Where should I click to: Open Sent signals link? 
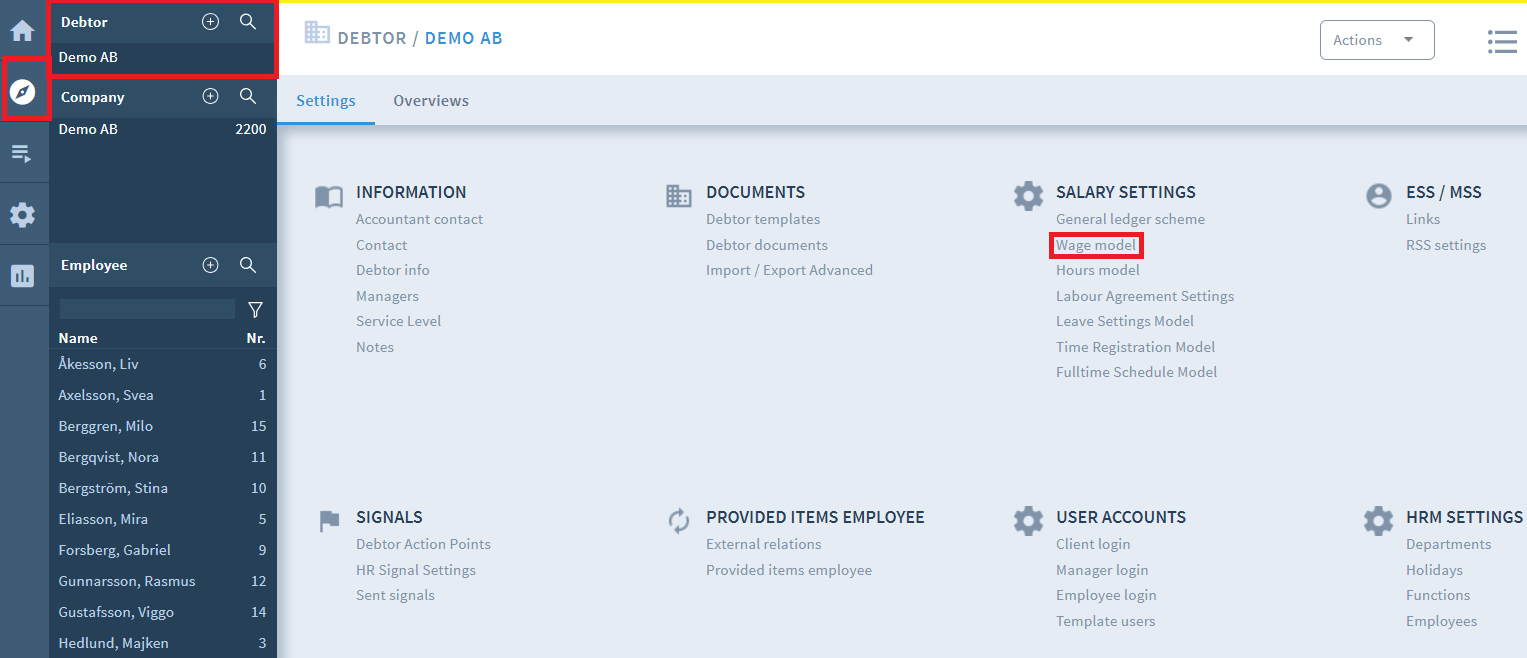[x=395, y=595]
